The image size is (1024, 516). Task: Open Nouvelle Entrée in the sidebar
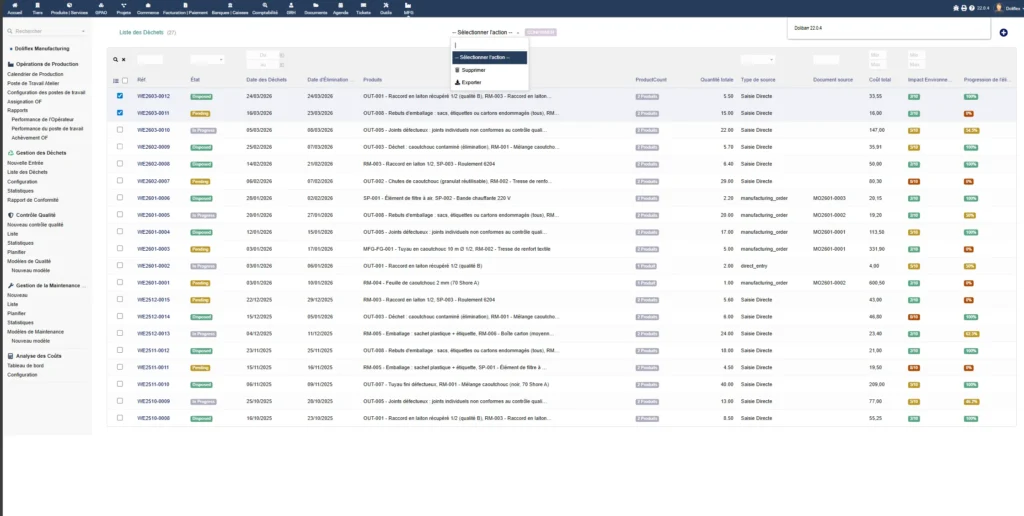[25, 162]
